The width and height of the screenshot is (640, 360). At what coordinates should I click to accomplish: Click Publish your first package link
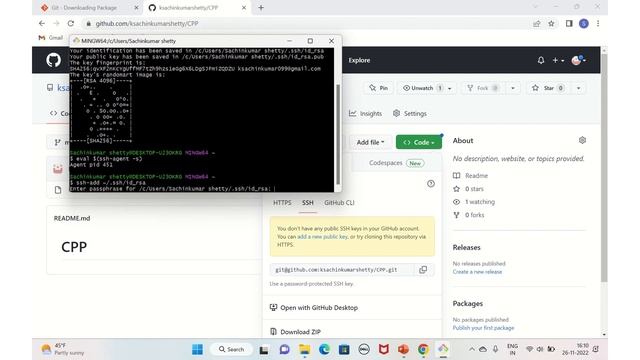[483, 328]
